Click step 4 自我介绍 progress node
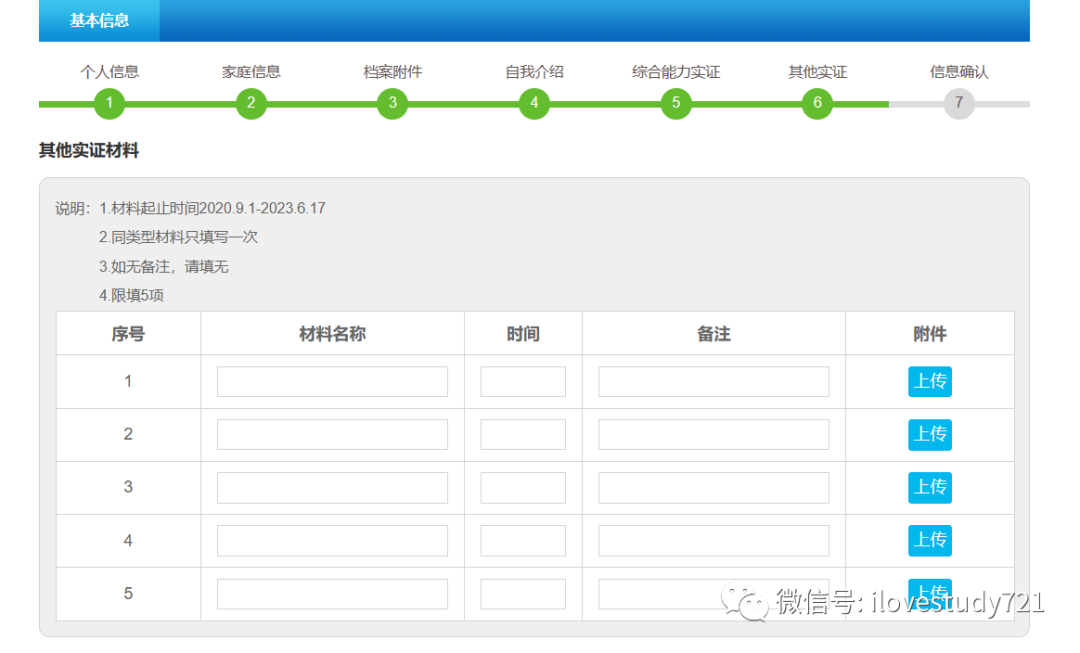This screenshot has width=1080, height=653. [534, 103]
